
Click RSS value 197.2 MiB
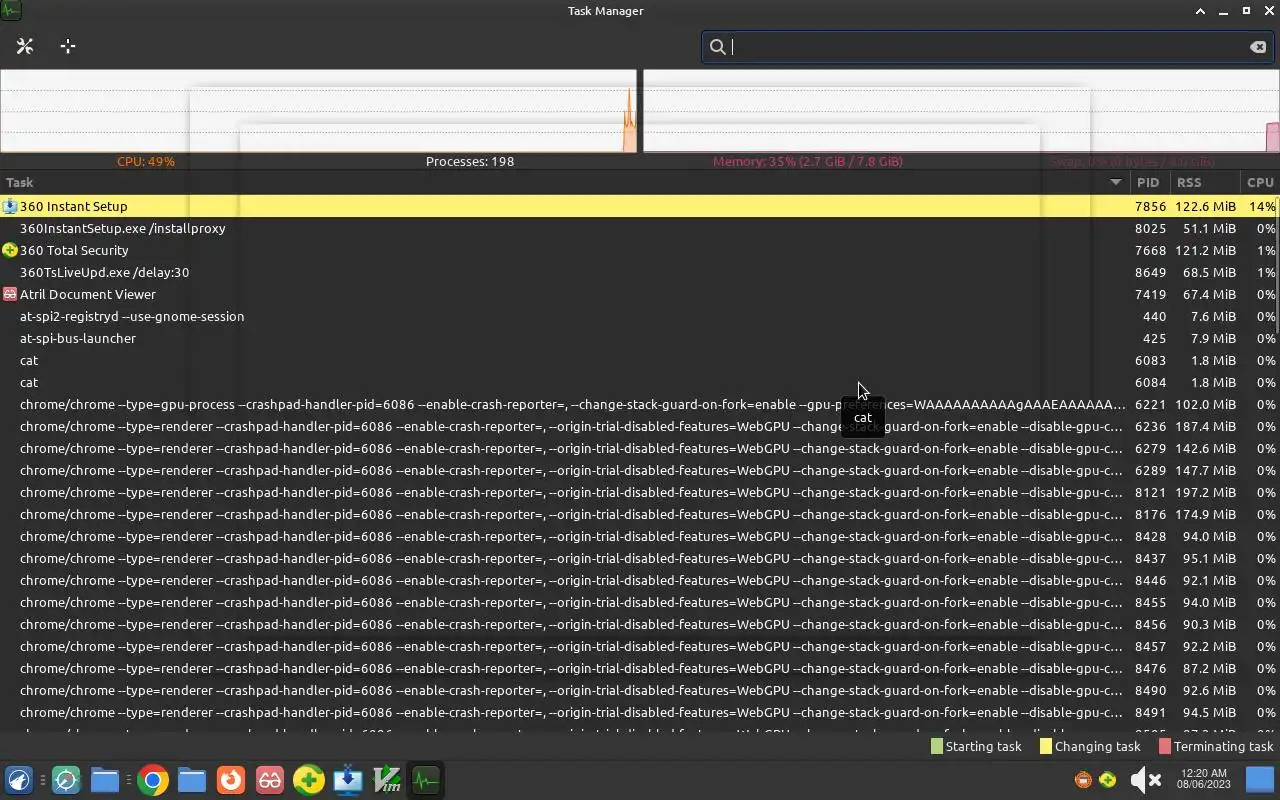pyautogui.click(x=1206, y=492)
